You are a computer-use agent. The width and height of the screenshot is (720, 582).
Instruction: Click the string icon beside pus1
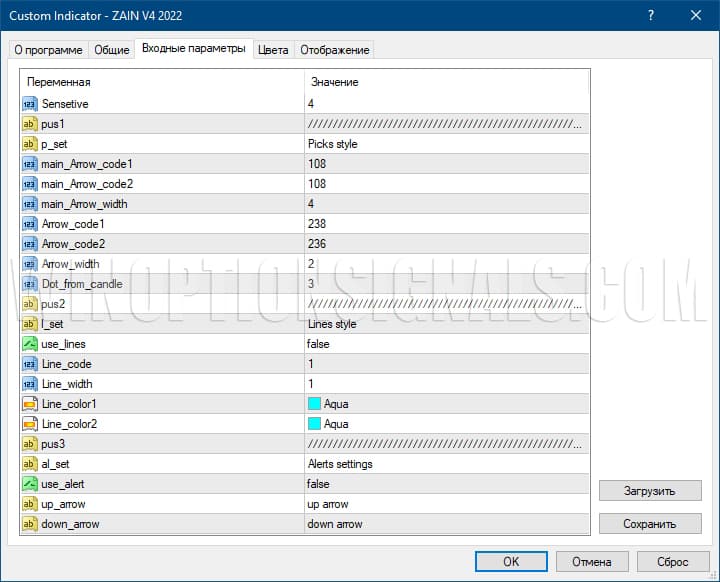(29, 124)
